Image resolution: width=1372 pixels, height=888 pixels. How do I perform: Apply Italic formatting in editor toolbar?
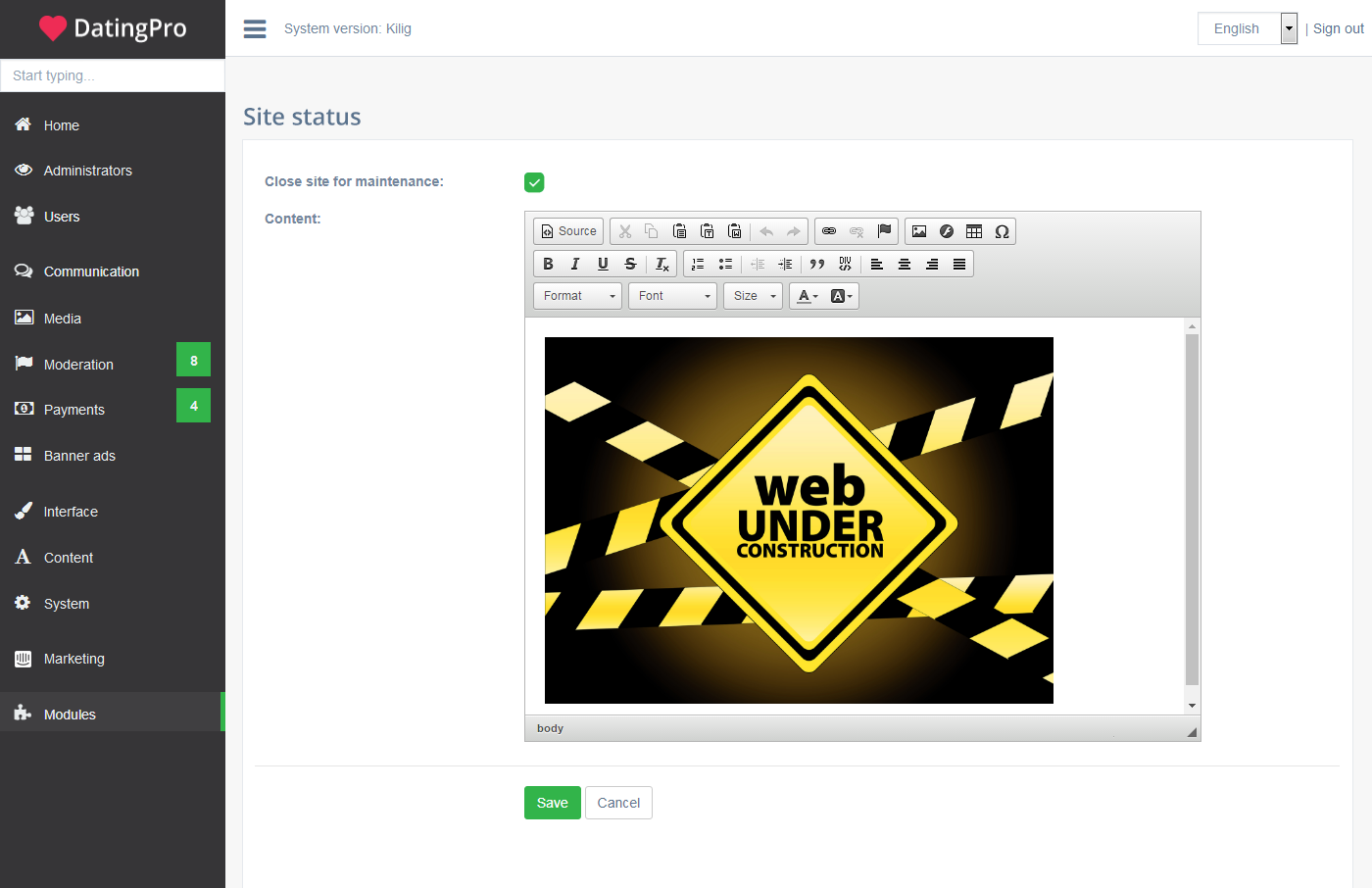click(x=575, y=264)
